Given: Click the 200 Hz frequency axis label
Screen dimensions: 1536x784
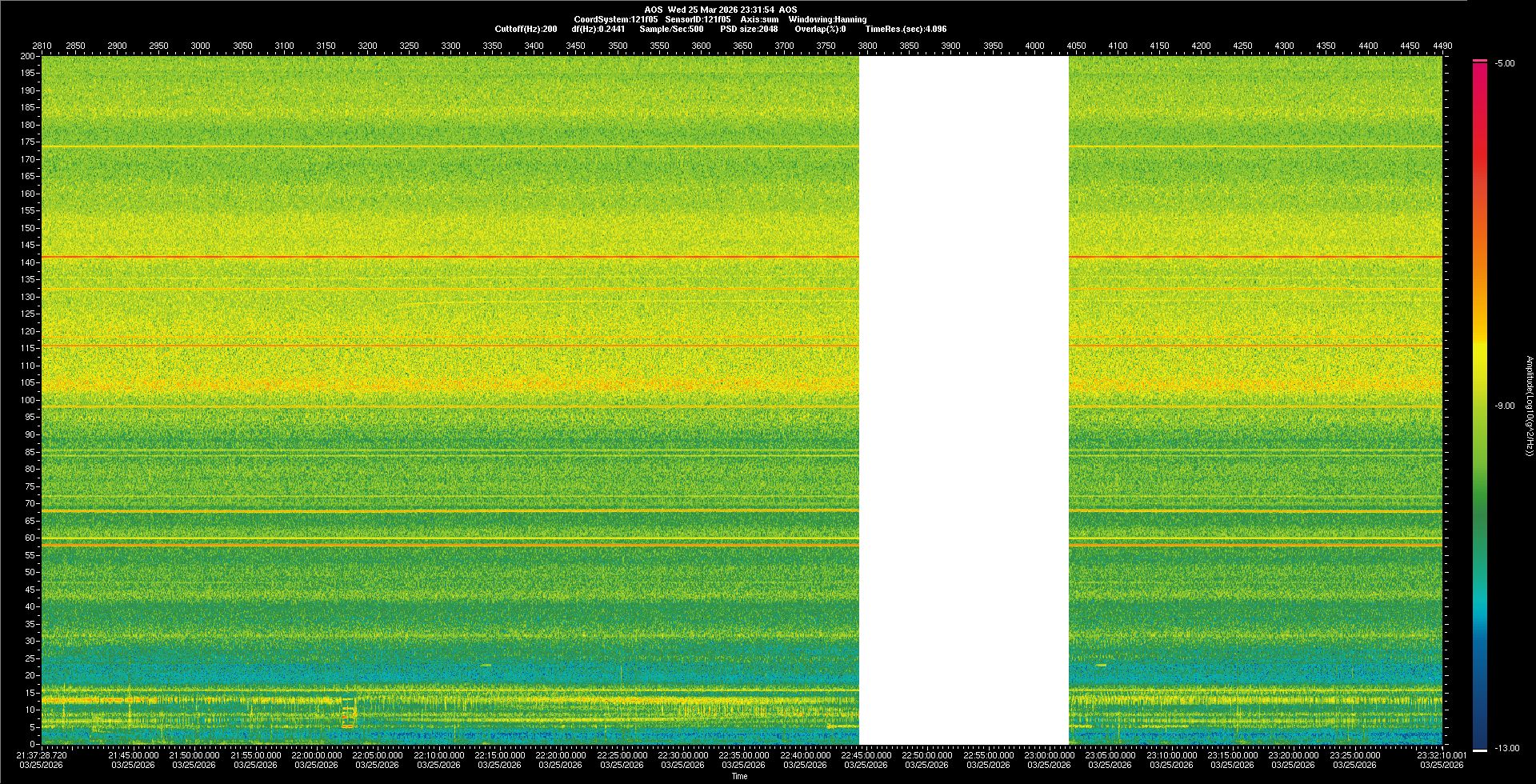Looking at the screenshot, I should (x=27, y=56).
